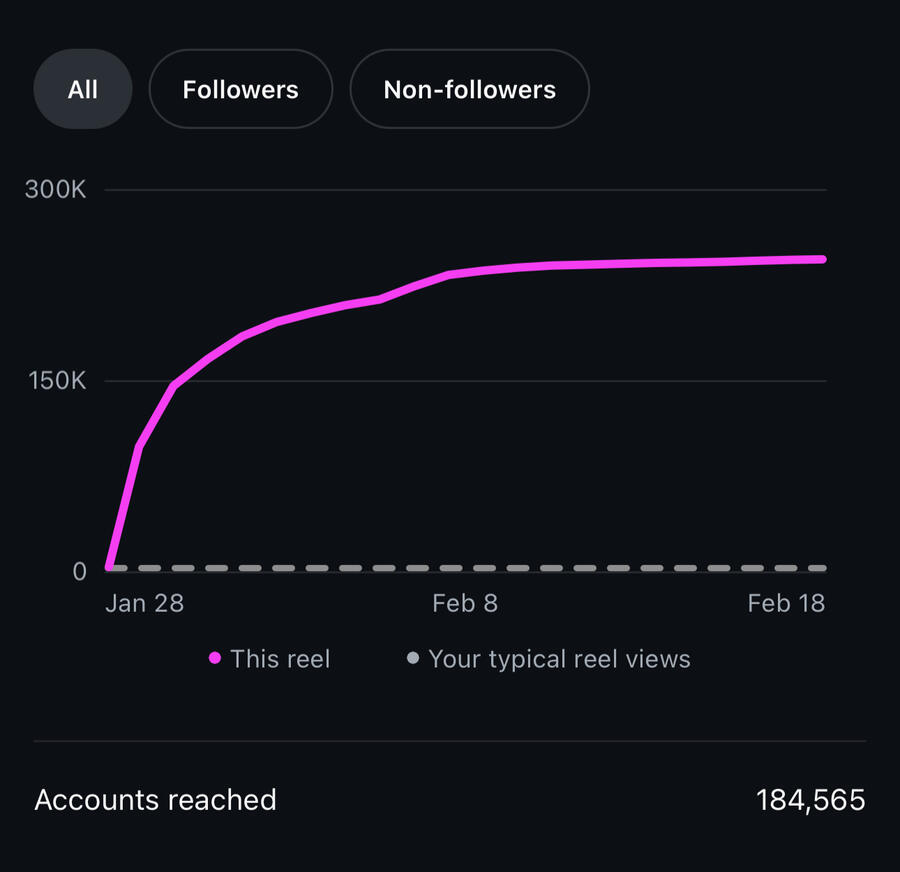Switch to the Non-followers filter
The image size is (900, 872).
click(470, 89)
